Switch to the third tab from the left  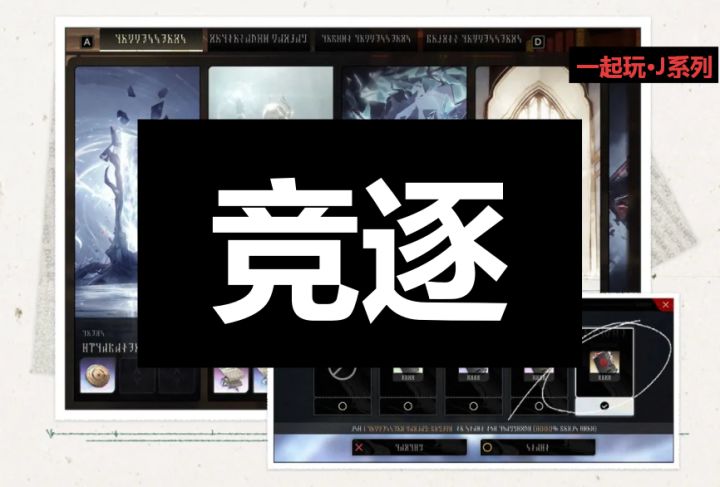click(366, 39)
